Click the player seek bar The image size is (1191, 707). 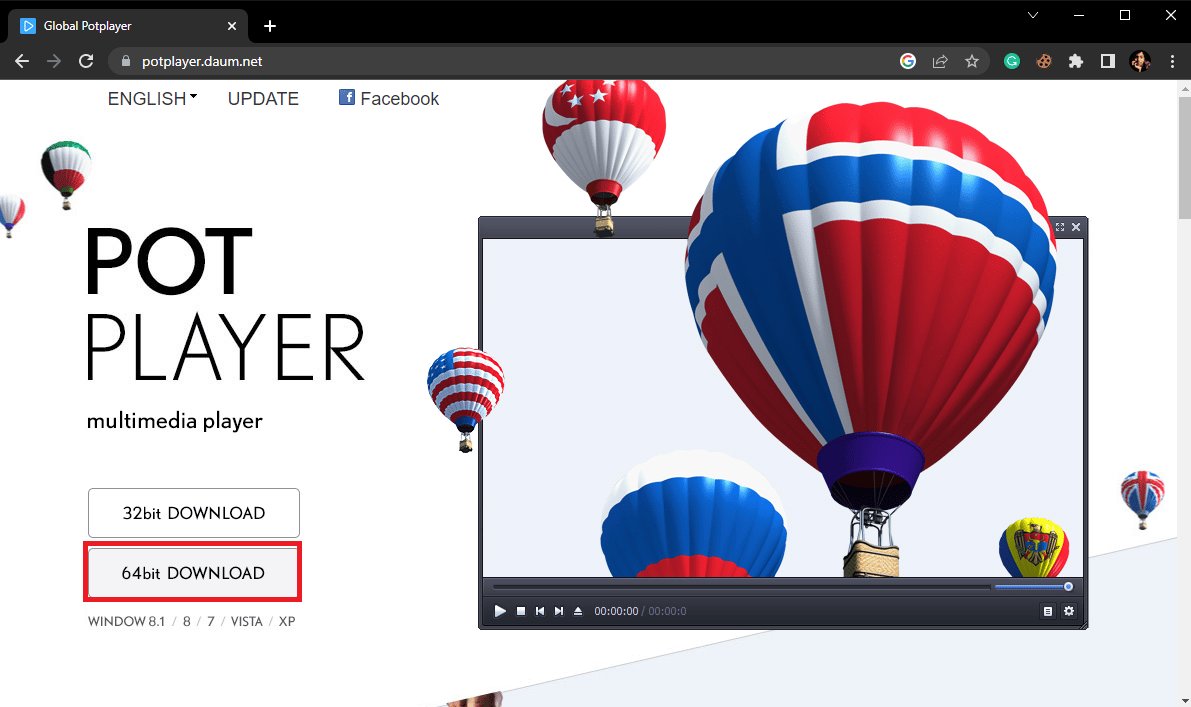pos(741,586)
